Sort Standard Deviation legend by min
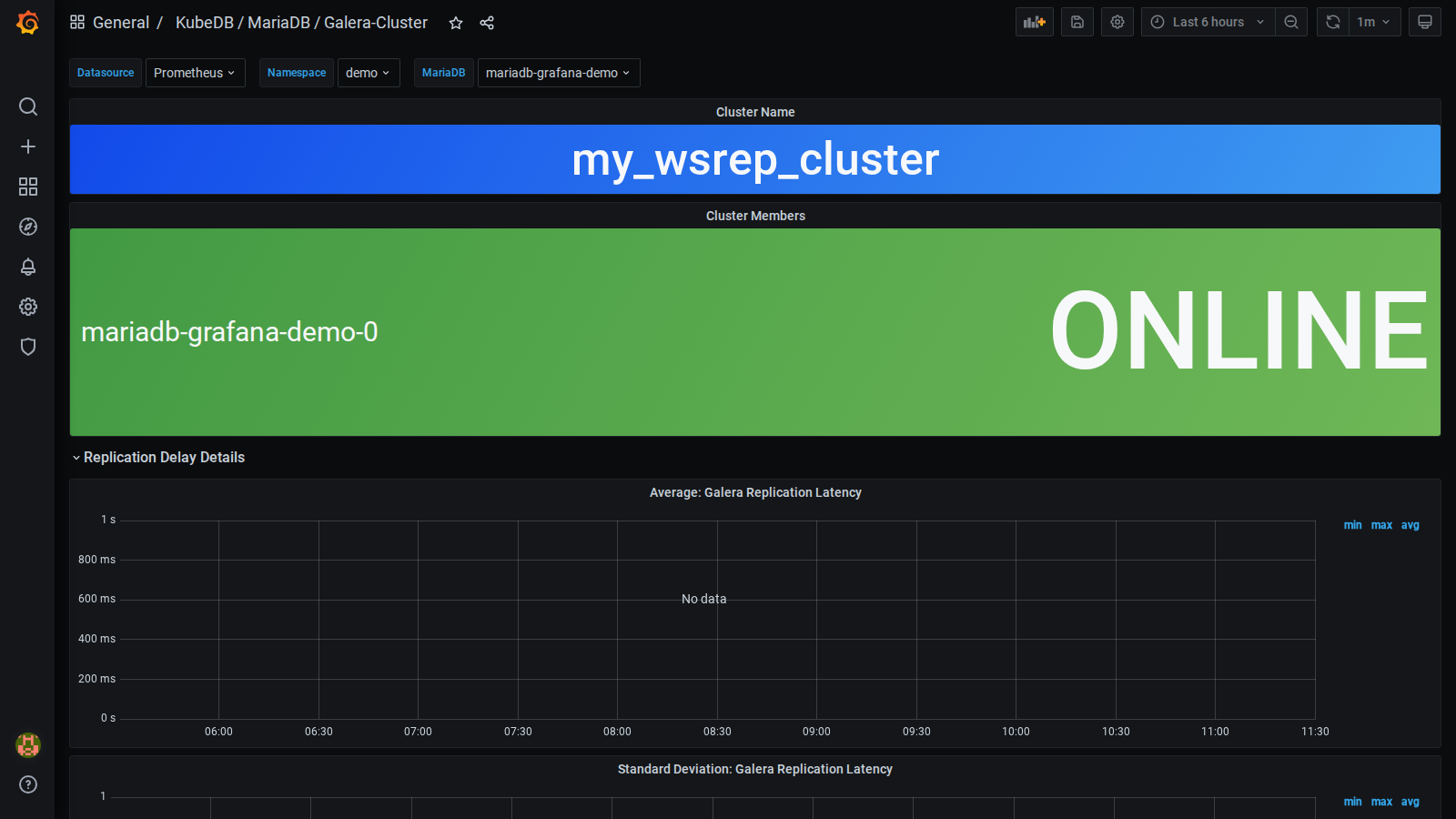Image resolution: width=1456 pixels, height=819 pixels. (x=1353, y=802)
